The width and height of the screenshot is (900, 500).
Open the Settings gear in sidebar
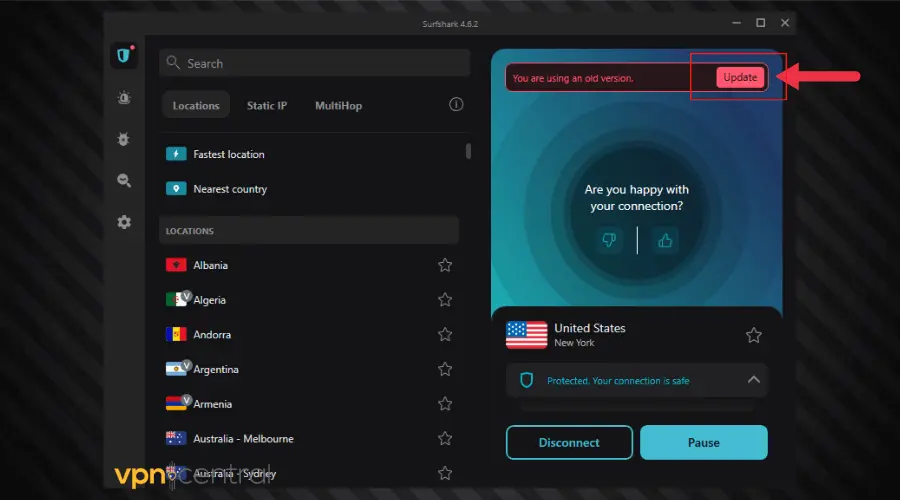pyautogui.click(x=124, y=222)
